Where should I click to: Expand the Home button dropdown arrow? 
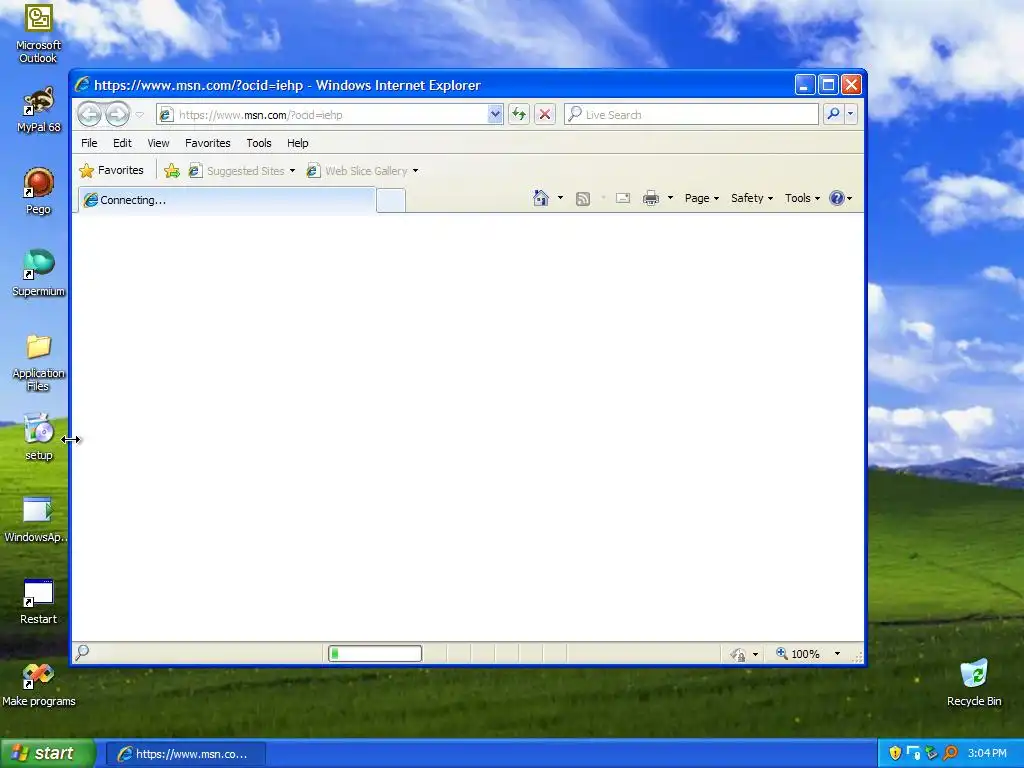click(560, 198)
